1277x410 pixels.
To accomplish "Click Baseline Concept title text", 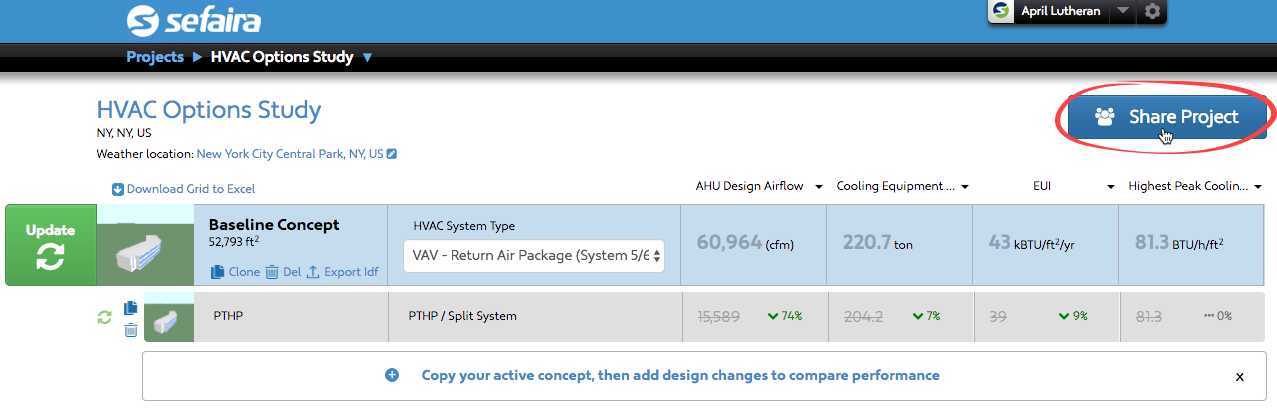I will coord(274,225).
